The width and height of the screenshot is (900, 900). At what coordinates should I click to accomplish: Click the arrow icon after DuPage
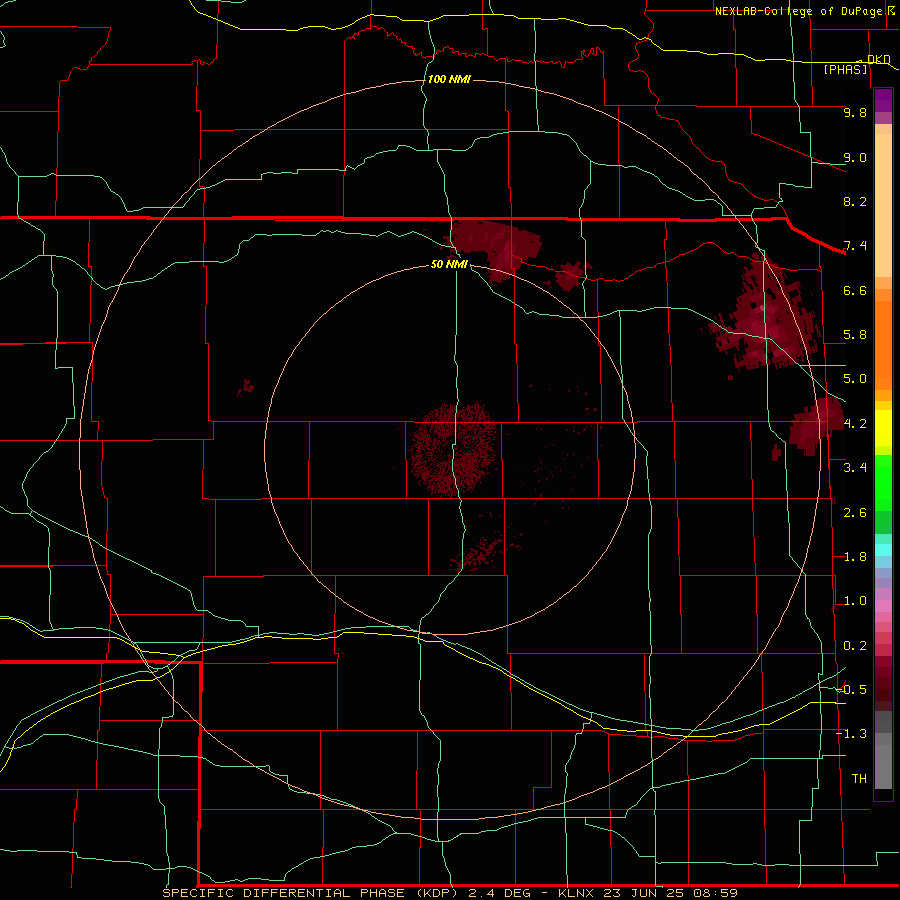coord(891,10)
